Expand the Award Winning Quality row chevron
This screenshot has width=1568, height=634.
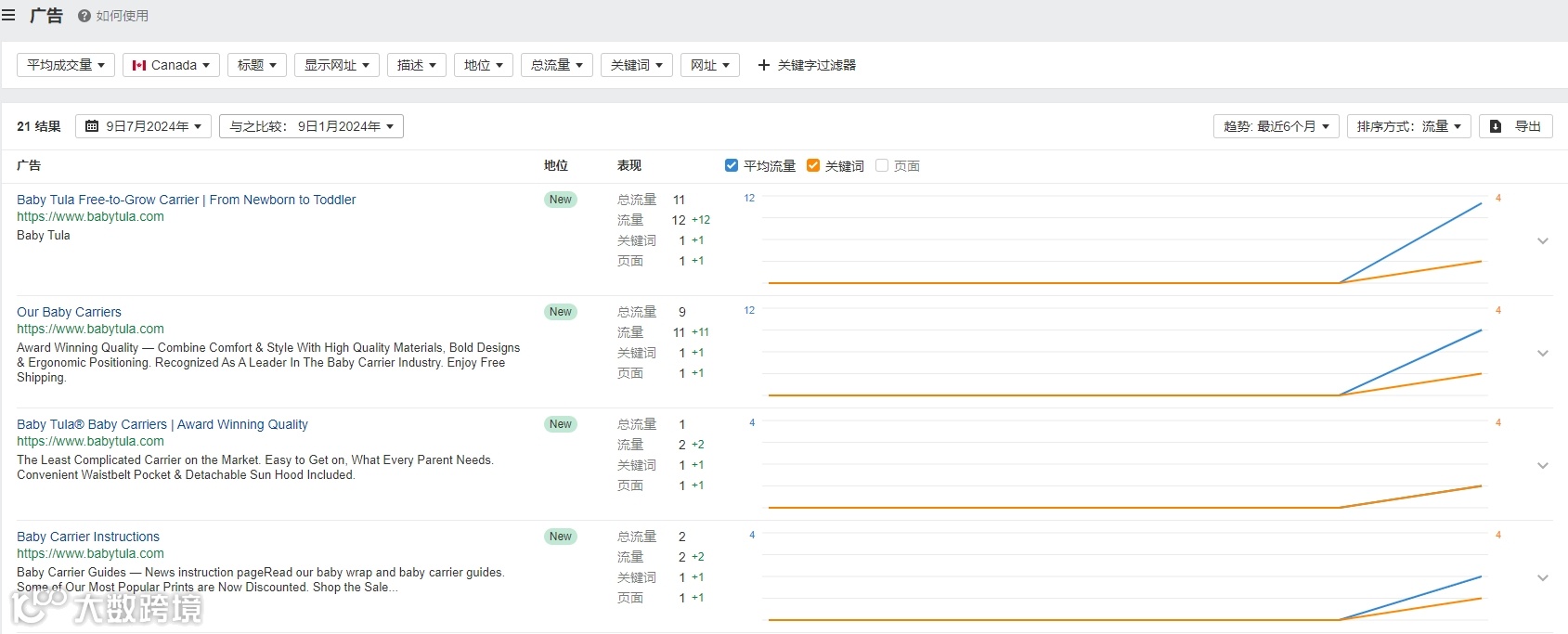(x=1543, y=466)
